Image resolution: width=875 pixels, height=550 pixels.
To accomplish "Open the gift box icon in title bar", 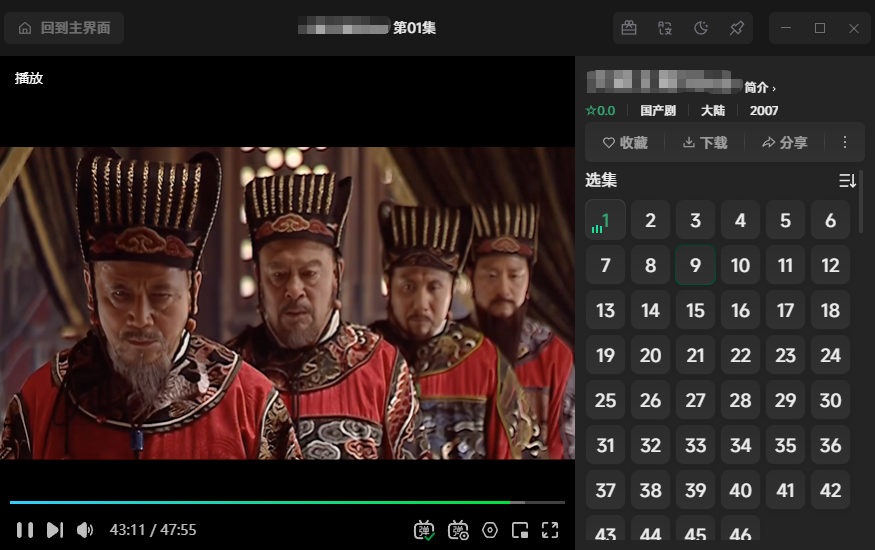I will [x=629, y=28].
